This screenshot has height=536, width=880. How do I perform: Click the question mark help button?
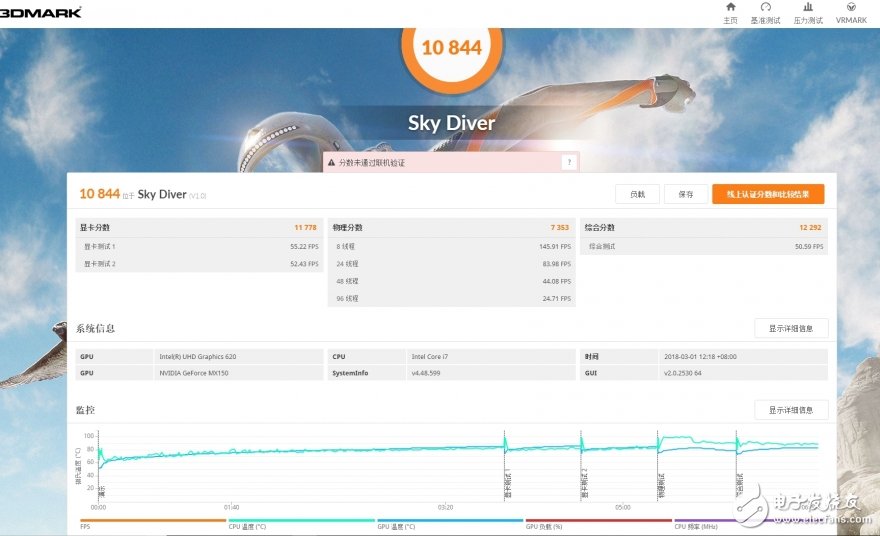click(x=569, y=162)
